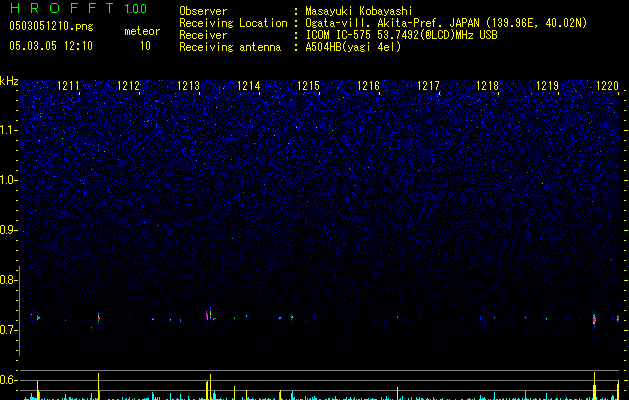This screenshot has width=629, height=400.
Task: Click the ICOM IC-575 receiver text
Action: 401,35
